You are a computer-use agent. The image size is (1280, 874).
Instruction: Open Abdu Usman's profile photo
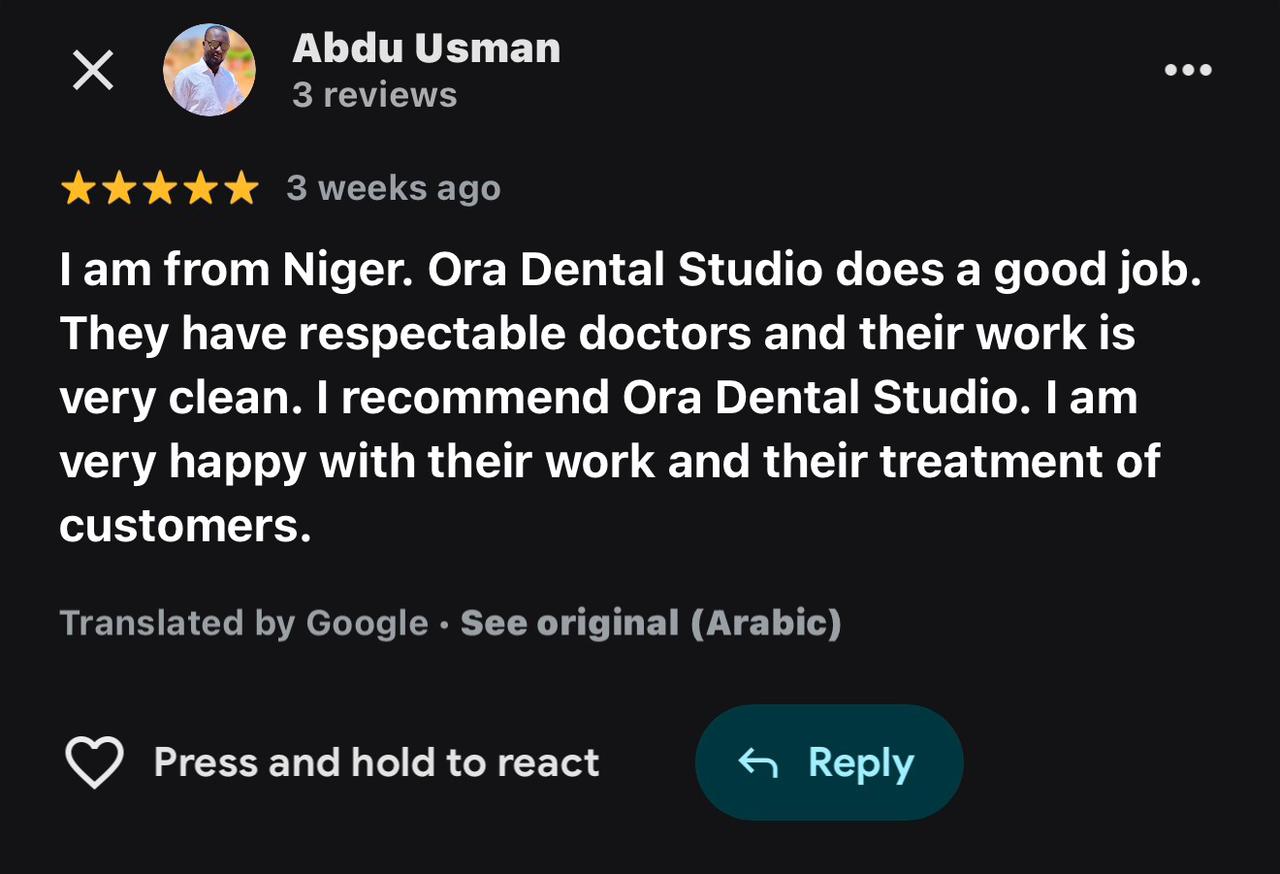(x=209, y=70)
